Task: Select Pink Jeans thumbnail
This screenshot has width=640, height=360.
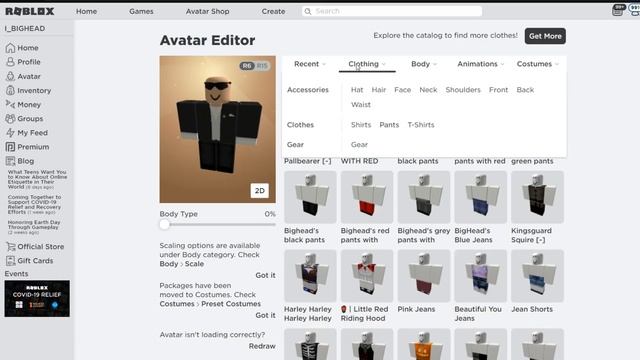Action: click(424, 276)
